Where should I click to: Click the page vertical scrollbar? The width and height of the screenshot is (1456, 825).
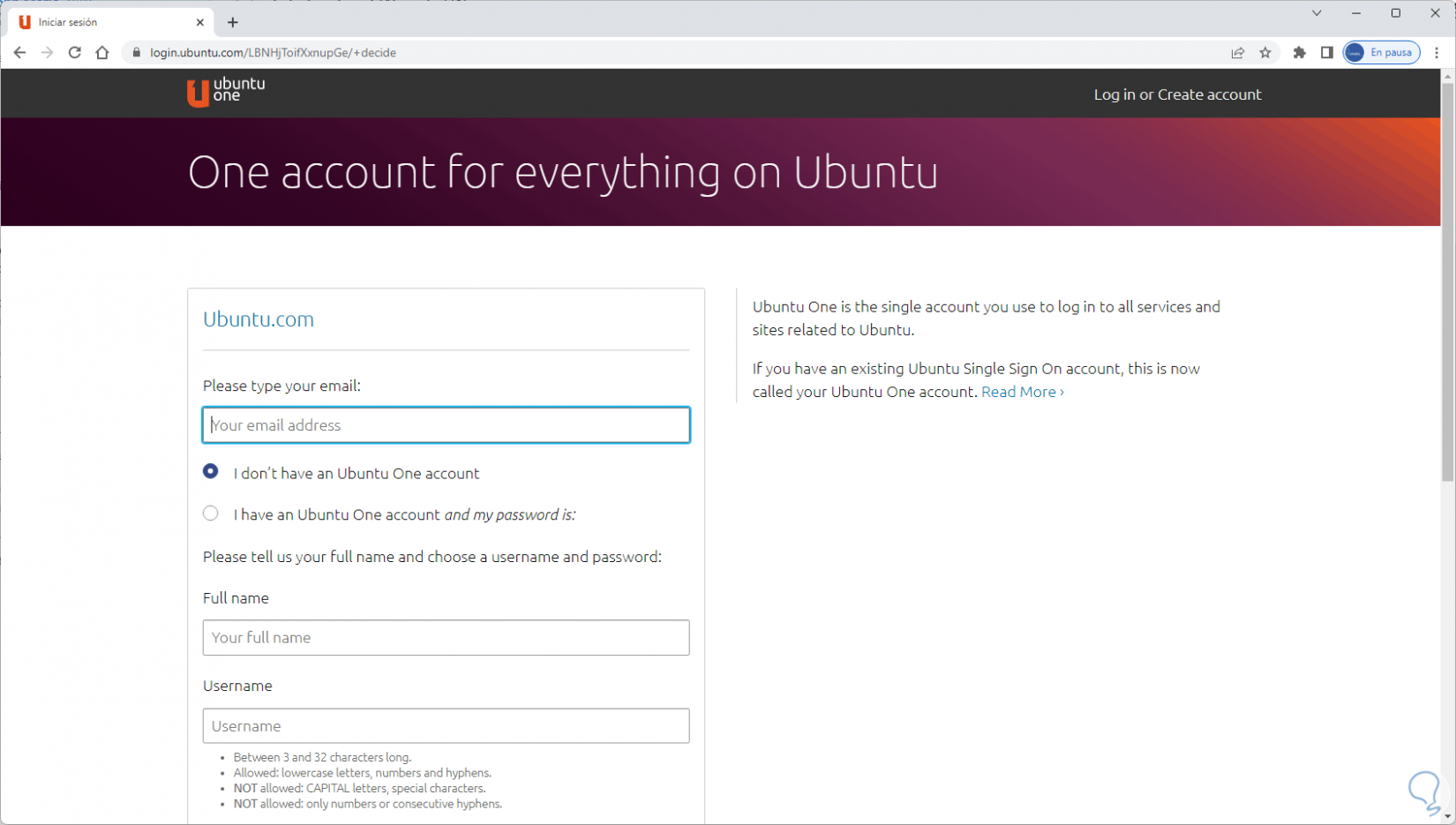[1447, 282]
